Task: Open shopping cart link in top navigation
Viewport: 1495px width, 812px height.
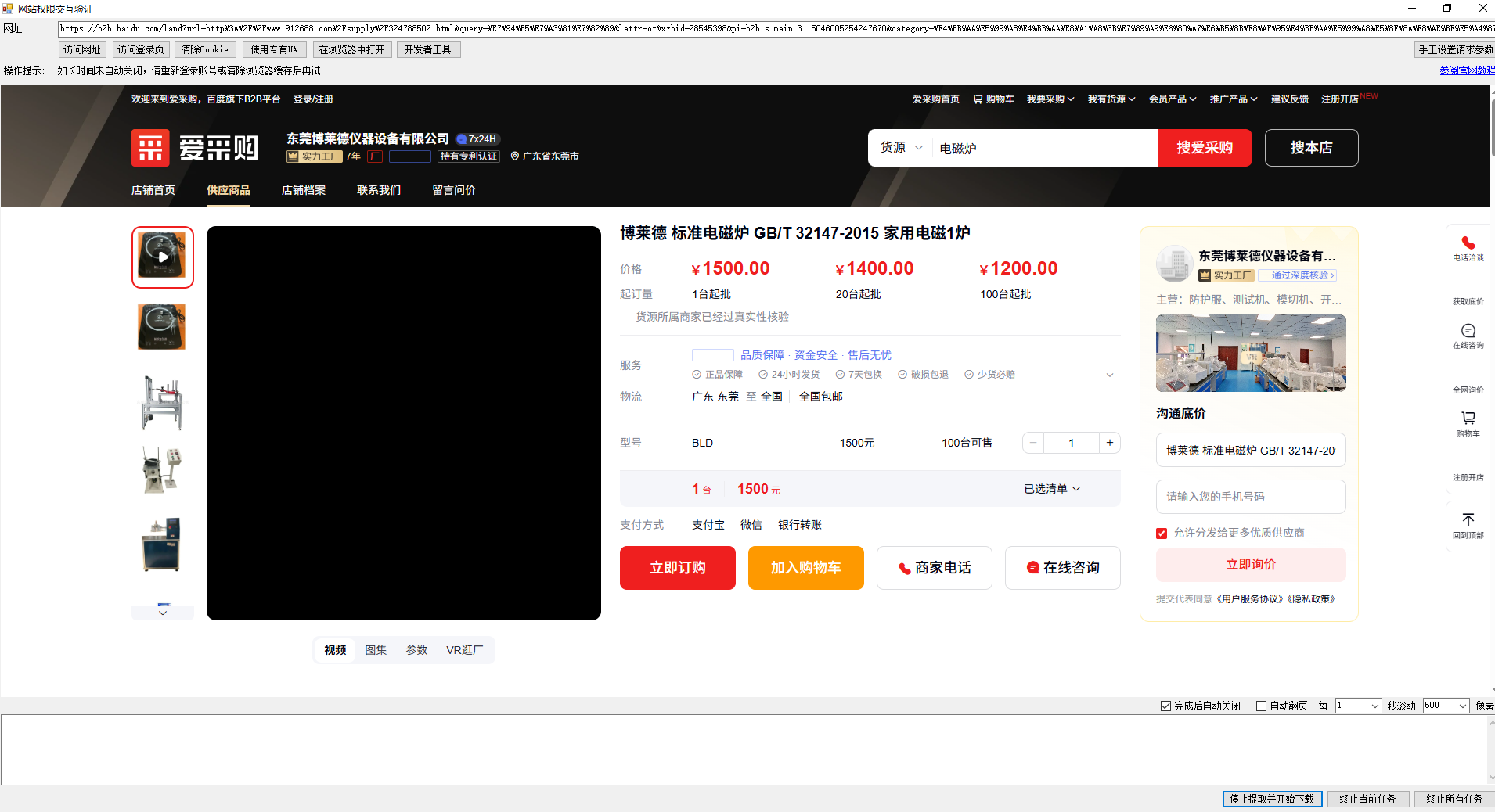Action: (x=993, y=99)
